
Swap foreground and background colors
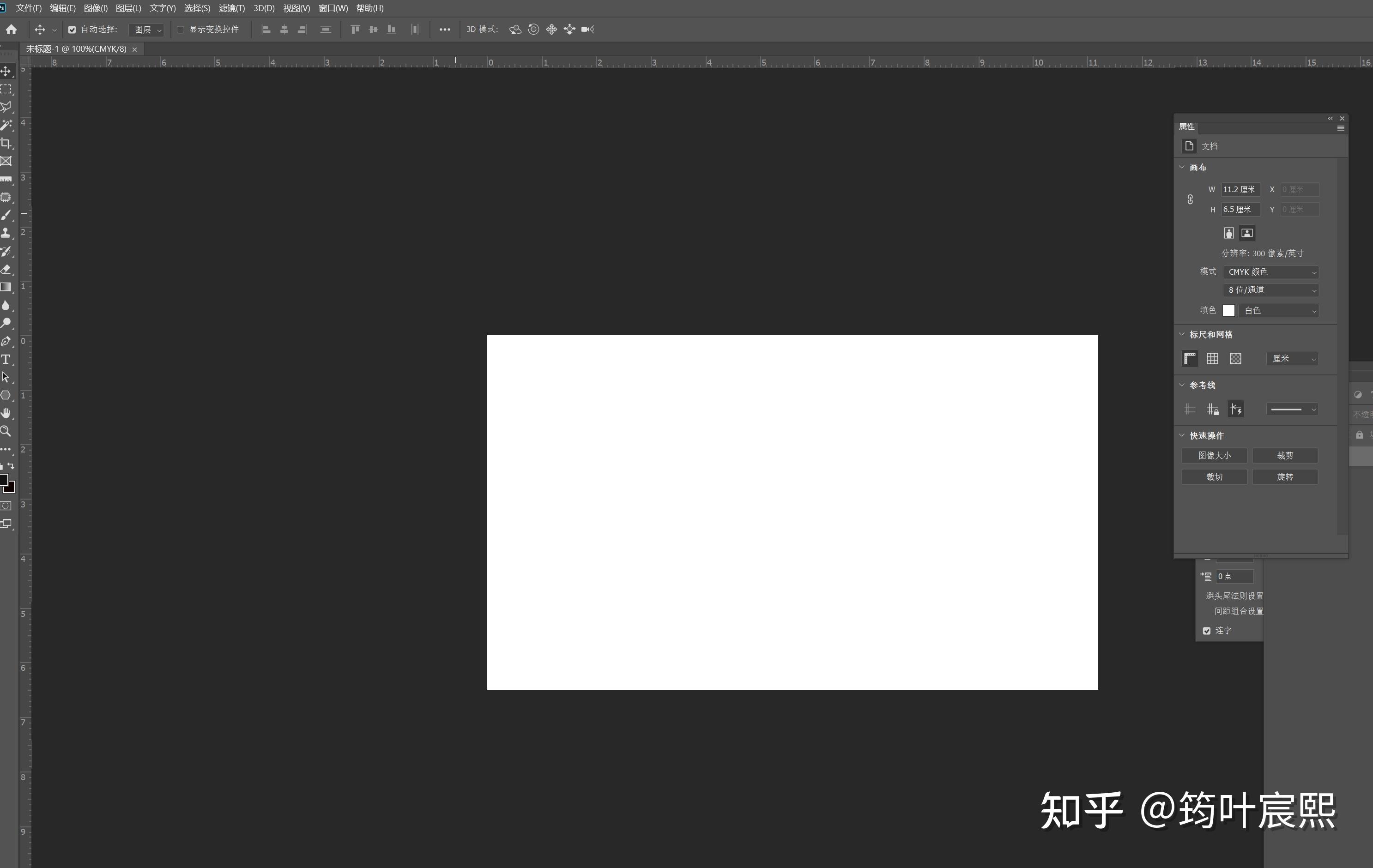10,466
